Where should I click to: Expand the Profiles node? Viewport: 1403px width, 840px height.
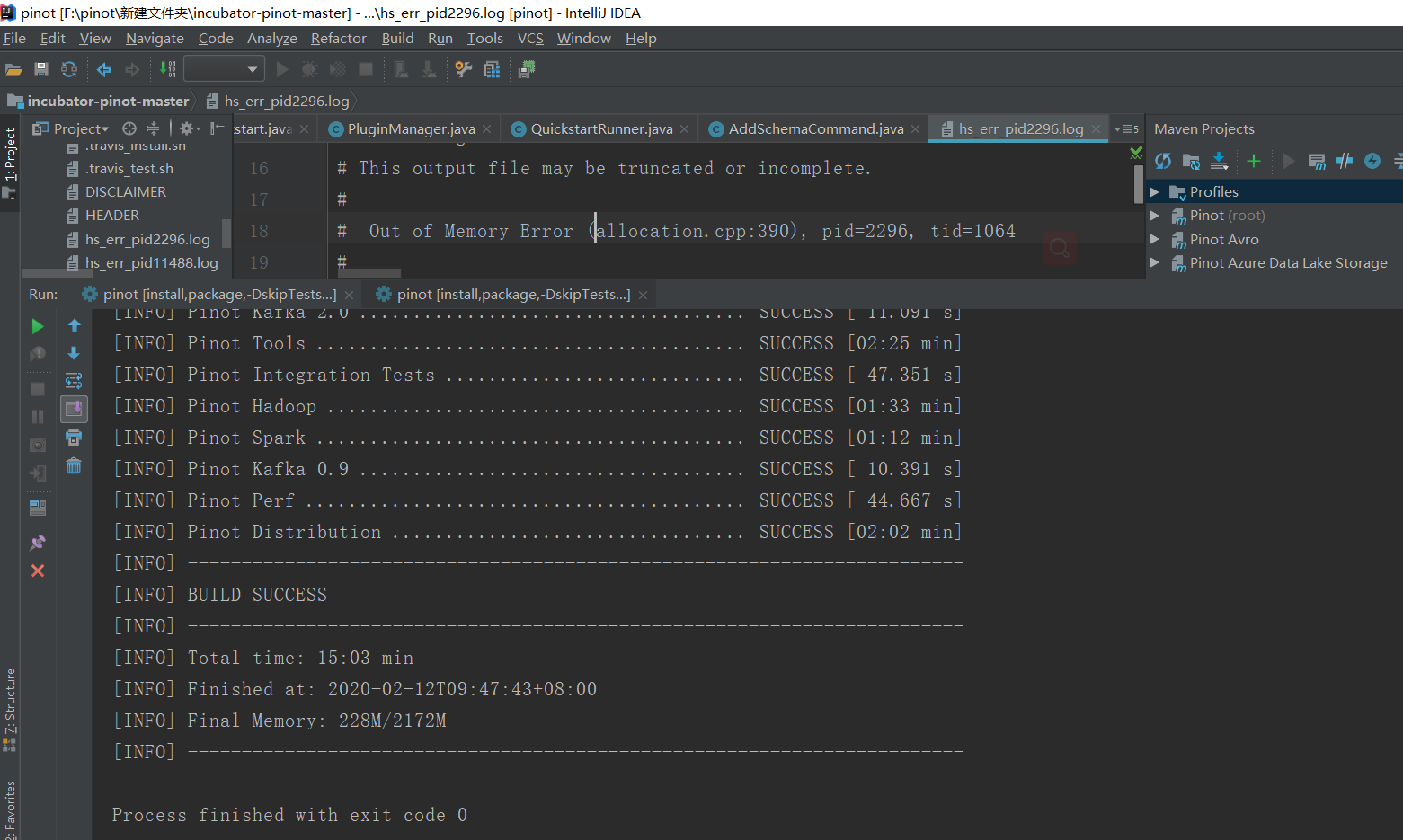[x=1155, y=191]
